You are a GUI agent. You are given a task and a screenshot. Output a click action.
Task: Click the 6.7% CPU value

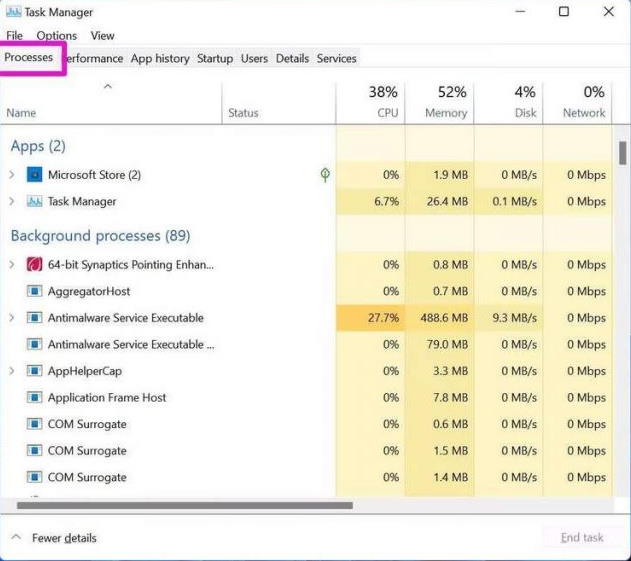point(386,201)
